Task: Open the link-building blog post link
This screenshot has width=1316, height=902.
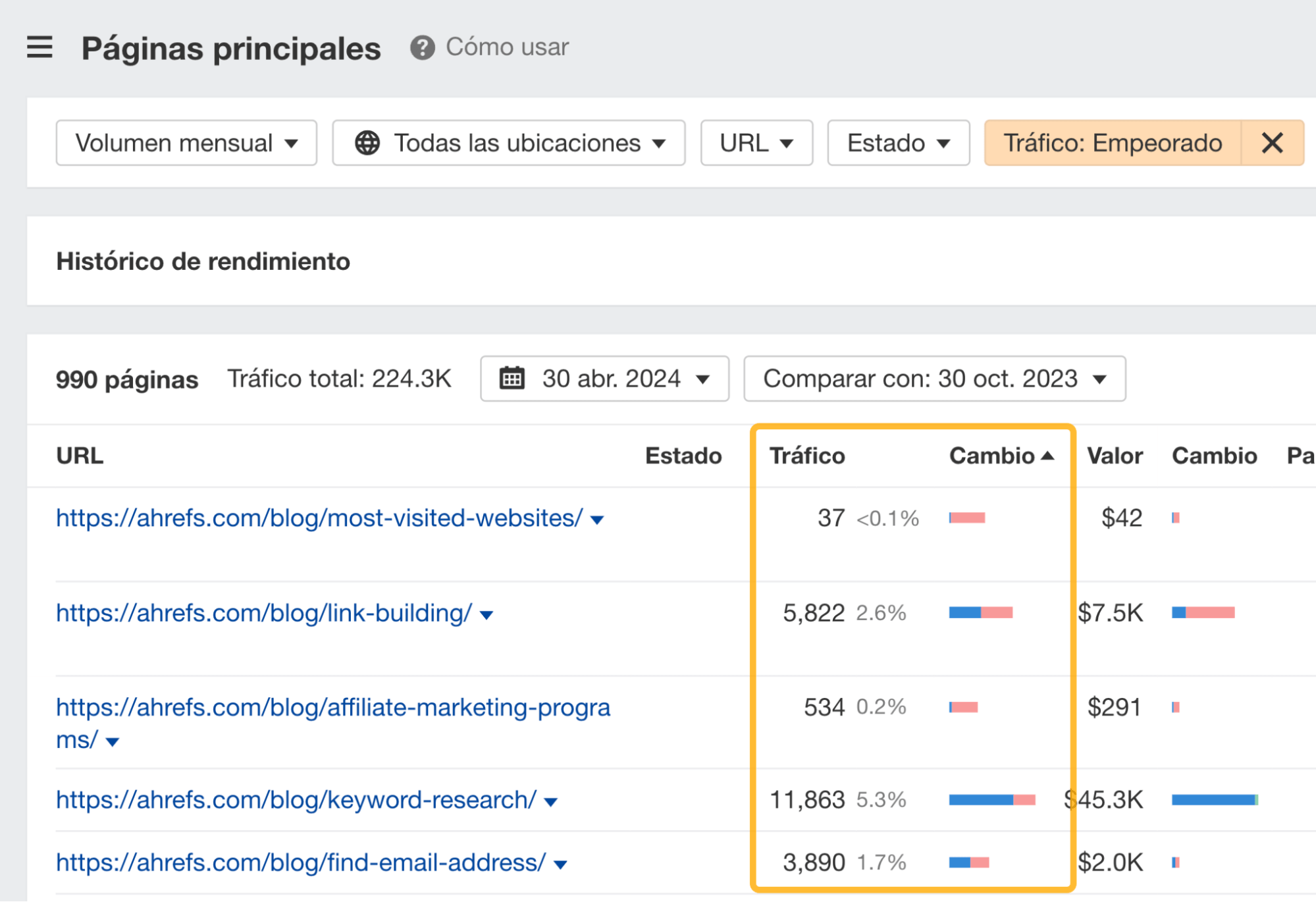Action: 262,613
